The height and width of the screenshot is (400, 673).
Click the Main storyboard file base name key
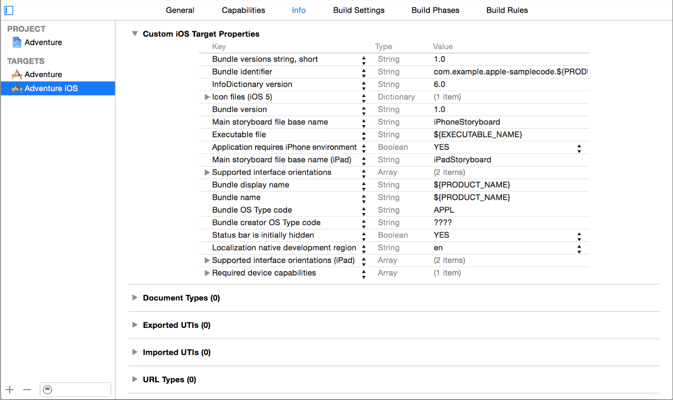pyautogui.click(x=270, y=122)
